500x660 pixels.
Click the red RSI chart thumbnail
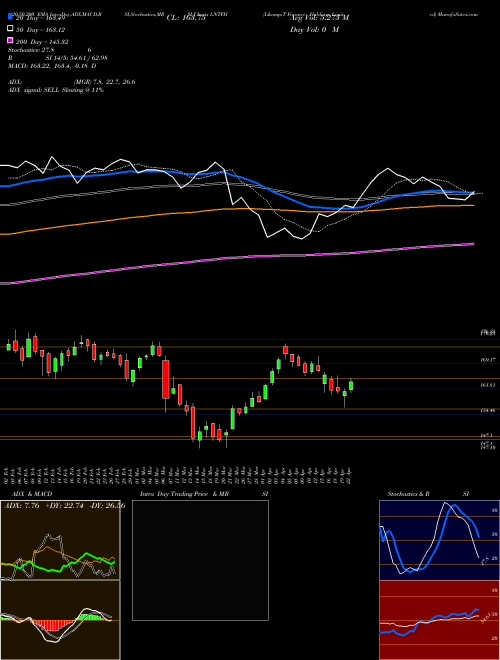click(439, 620)
